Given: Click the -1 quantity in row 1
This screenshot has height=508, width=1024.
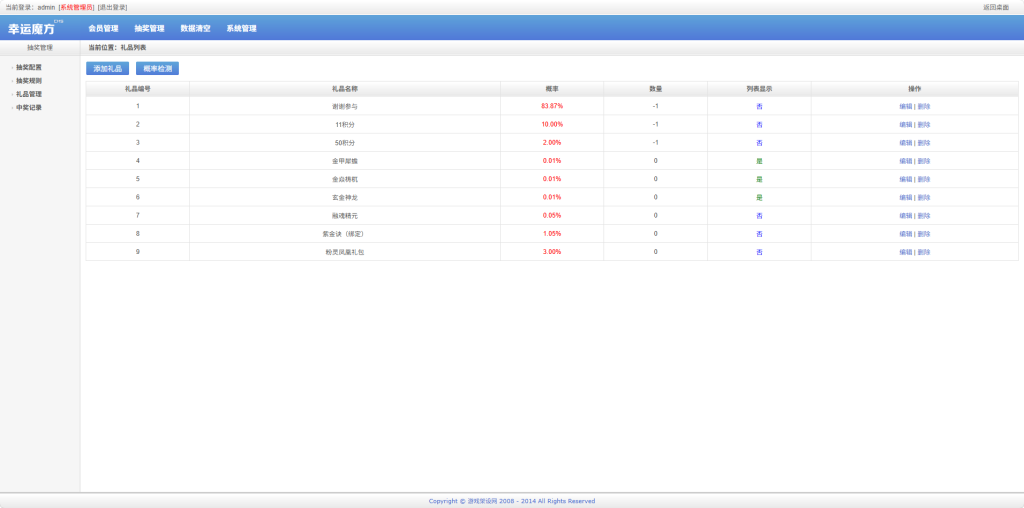Looking at the screenshot, I should point(656,106).
